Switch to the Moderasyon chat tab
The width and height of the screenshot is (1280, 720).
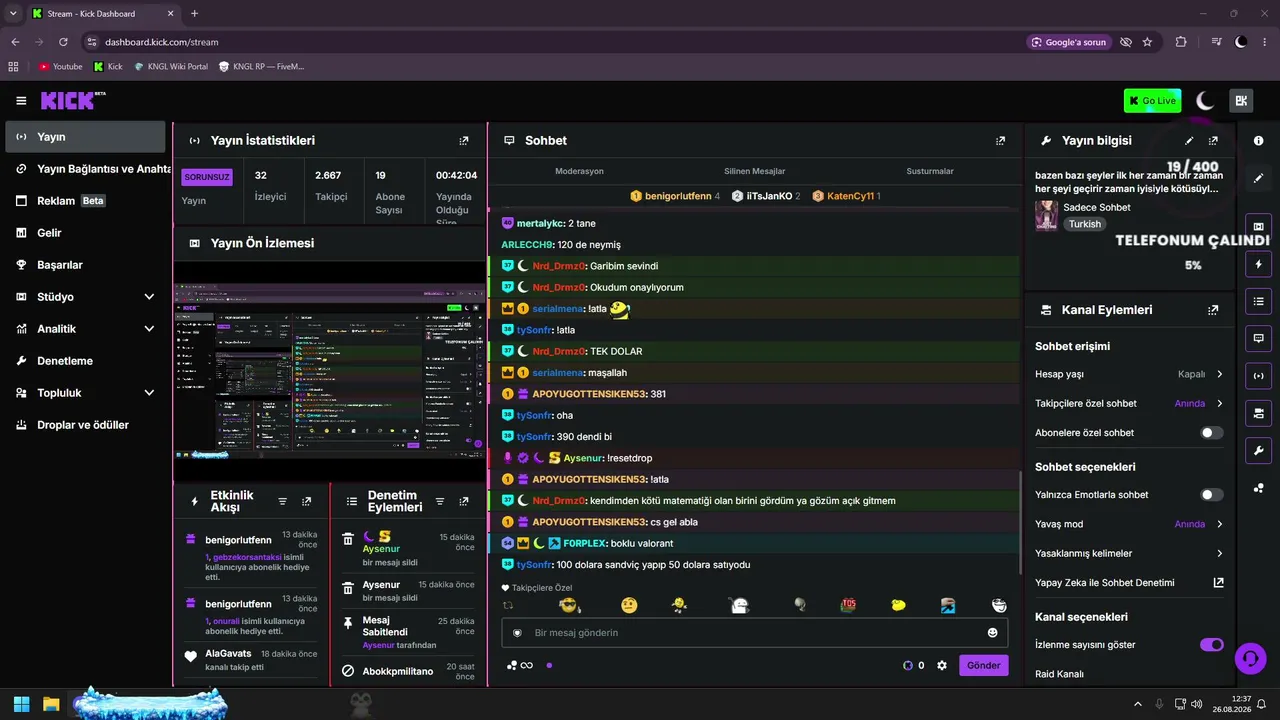tap(579, 171)
